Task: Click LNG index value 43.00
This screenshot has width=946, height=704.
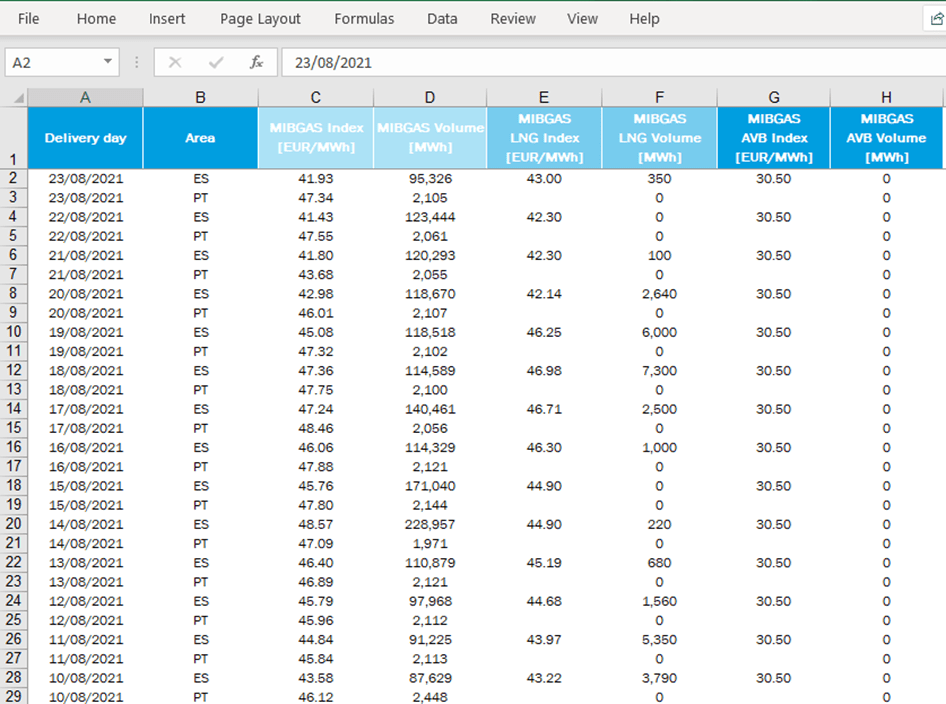Action: pyautogui.click(x=544, y=179)
